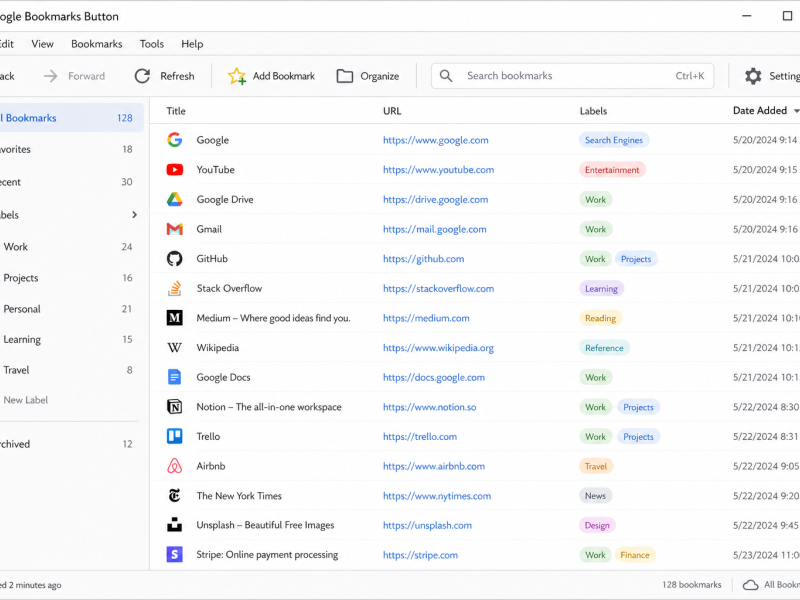Expand the Labels section chevron
The height and width of the screenshot is (600, 800).
point(135,215)
